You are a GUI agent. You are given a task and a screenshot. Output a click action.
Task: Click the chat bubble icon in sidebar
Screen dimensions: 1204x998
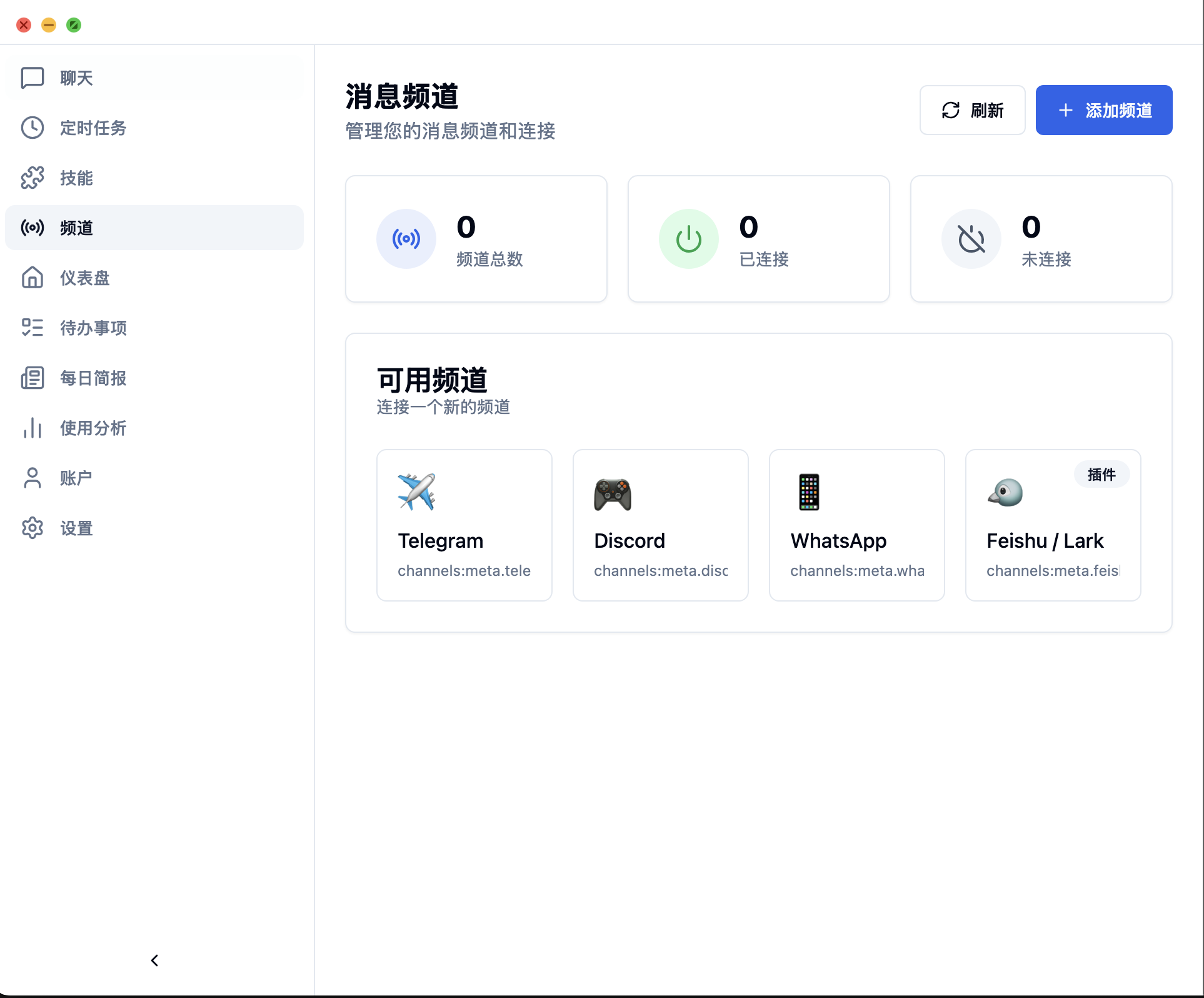(x=33, y=78)
